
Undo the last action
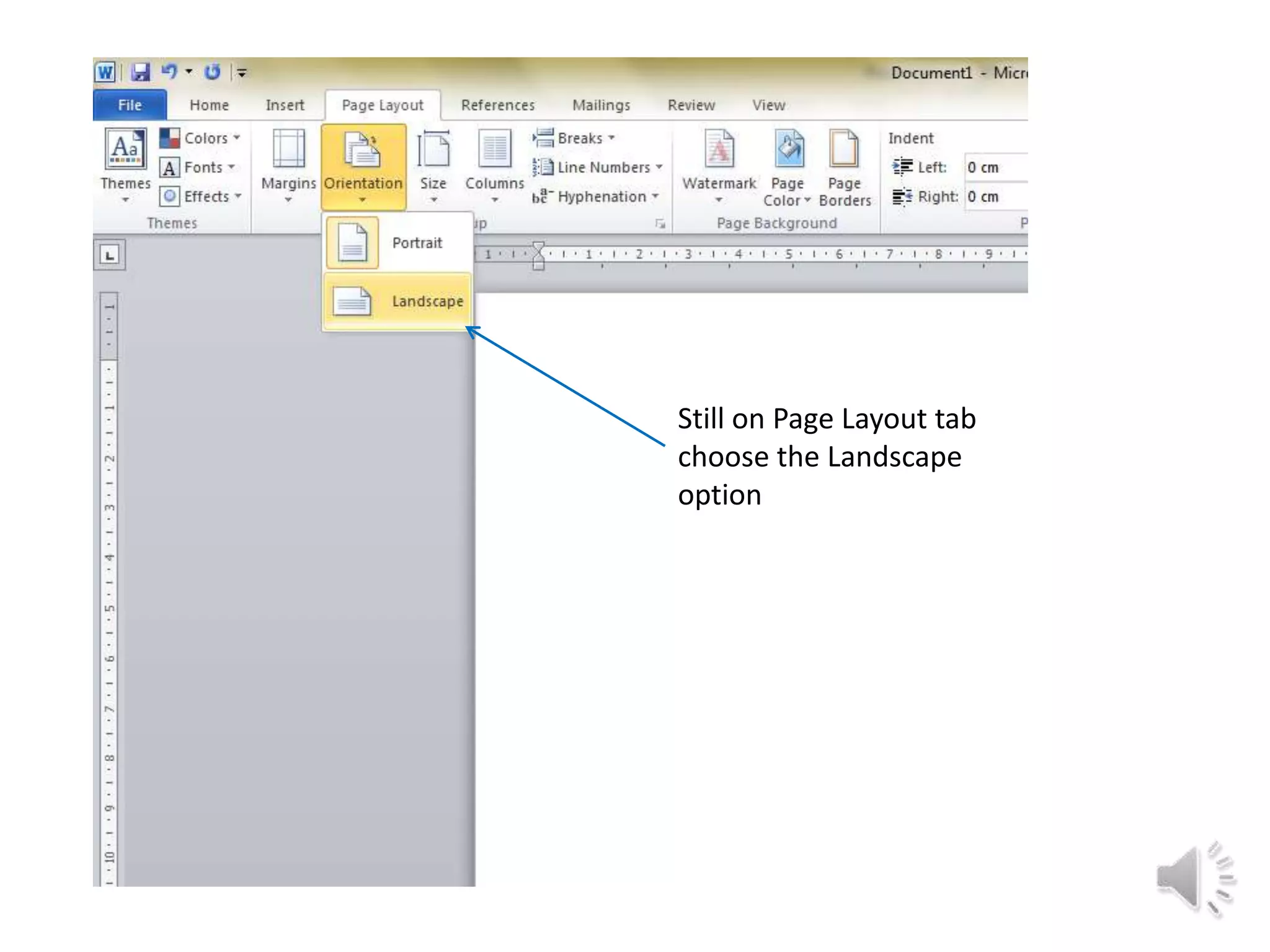coord(169,72)
